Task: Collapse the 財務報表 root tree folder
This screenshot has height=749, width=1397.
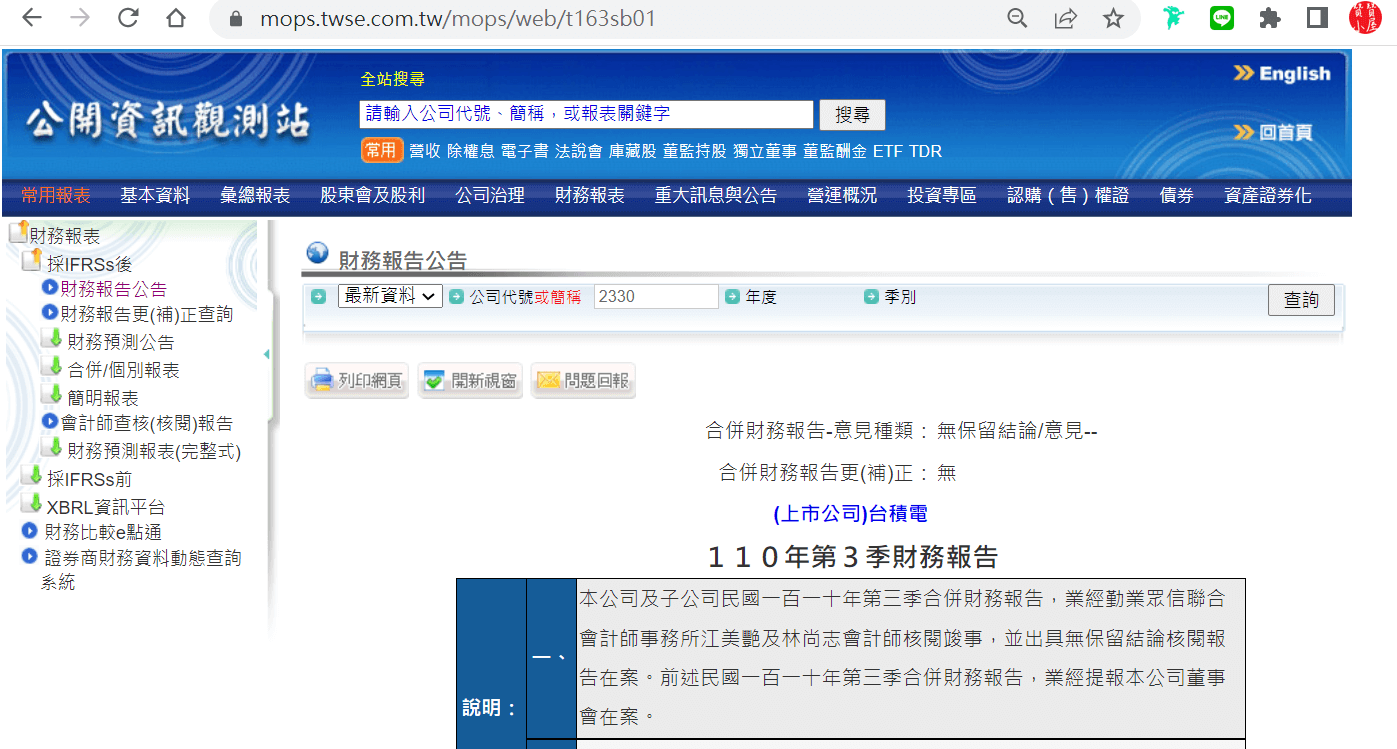Action: click(18, 233)
